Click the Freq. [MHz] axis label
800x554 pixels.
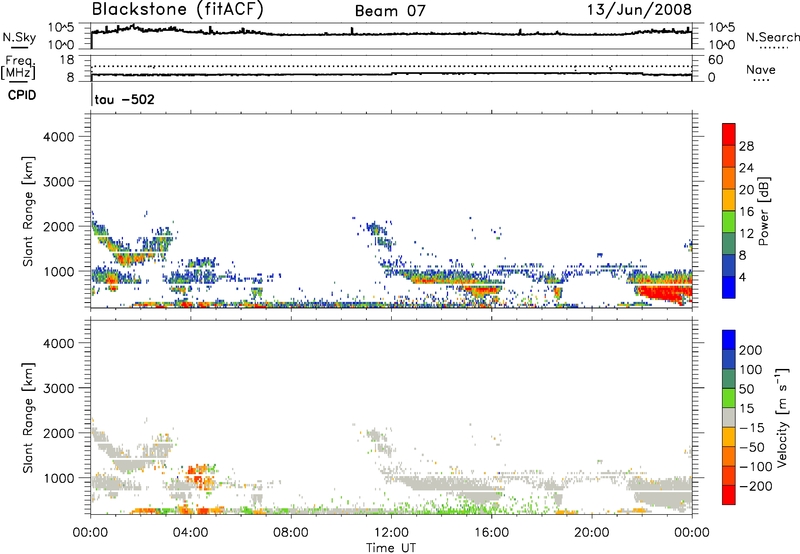pyautogui.click(x=18, y=67)
